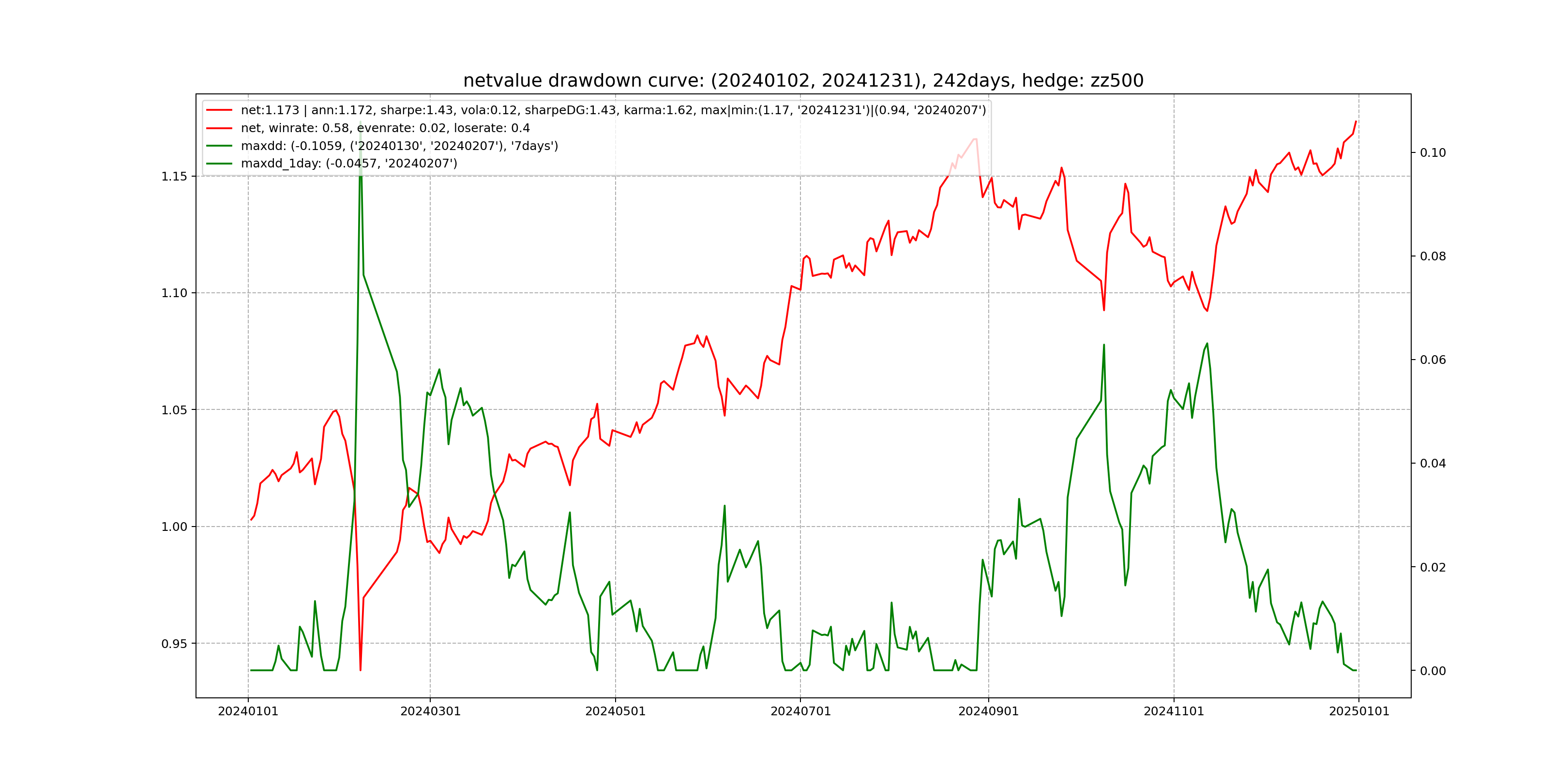Click the 0.06 right axis tick label
The image size is (1568, 784).
point(1433,360)
